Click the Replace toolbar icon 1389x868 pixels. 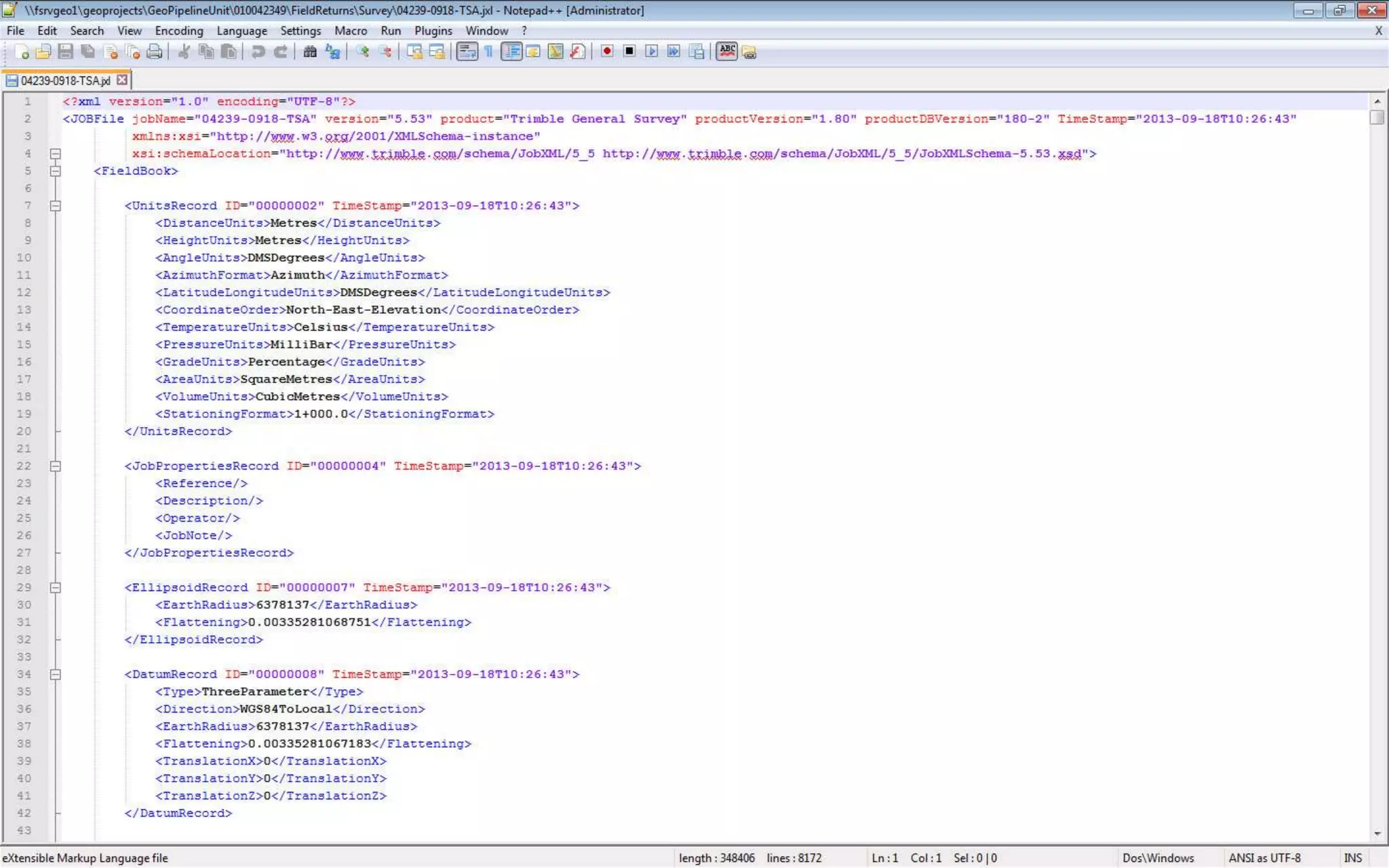(333, 52)
